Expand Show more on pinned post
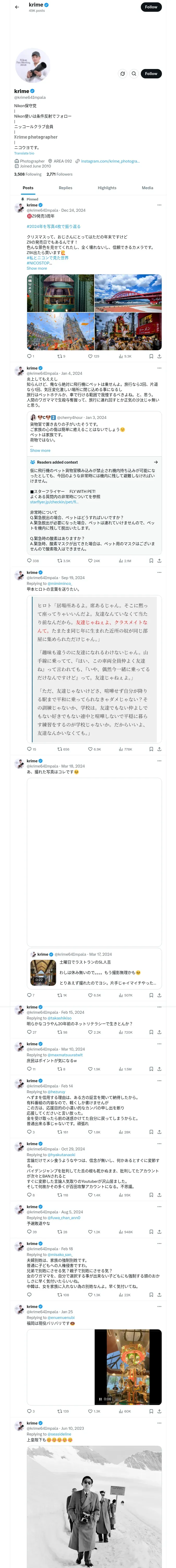This screenshot has height=1568, width=176. point(37,268)
